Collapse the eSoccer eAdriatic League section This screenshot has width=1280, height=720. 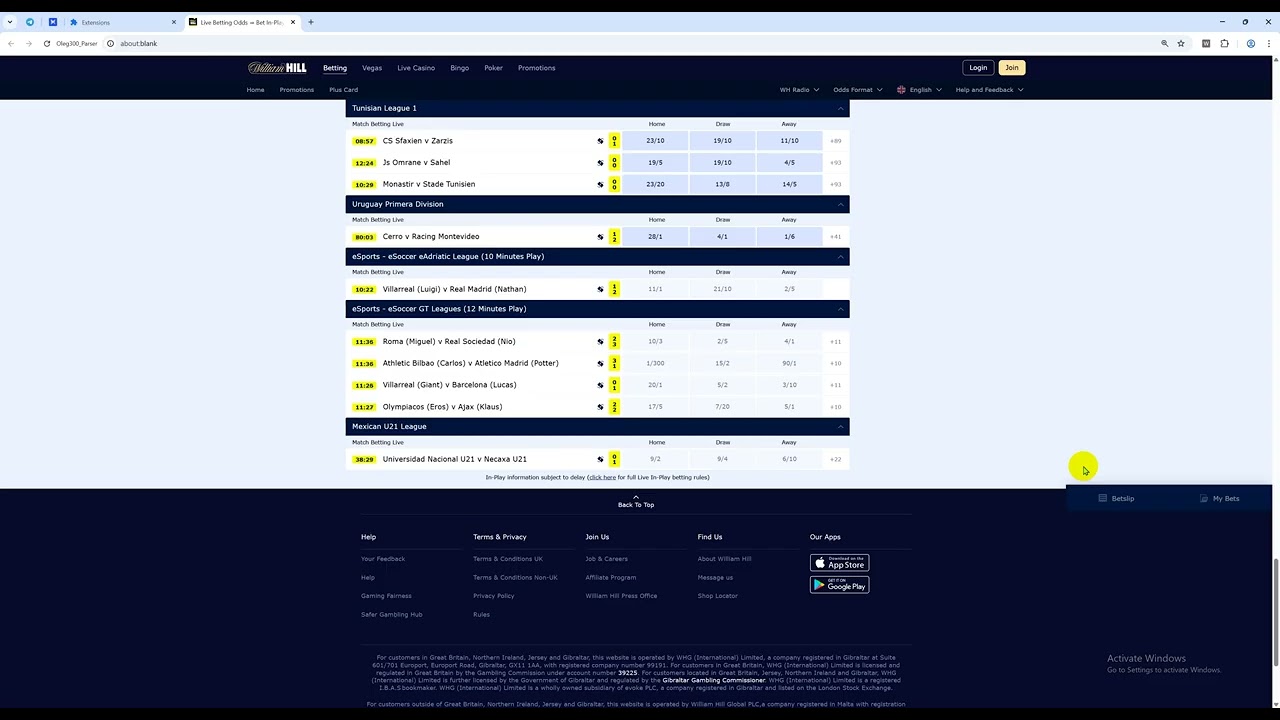841,257
